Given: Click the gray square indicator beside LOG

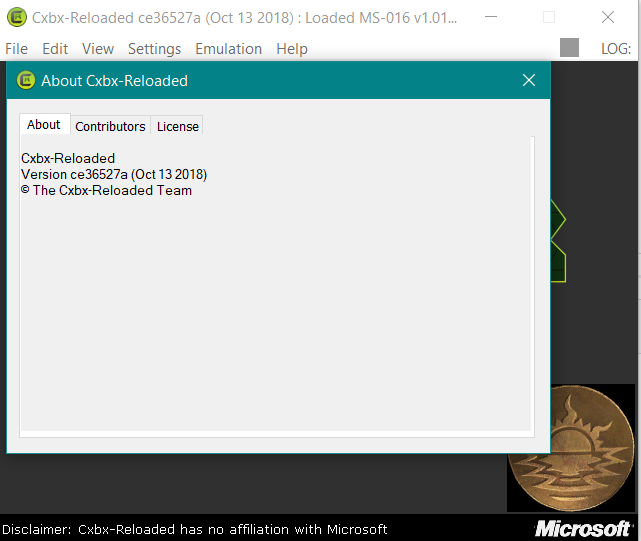Looking at the screenshot, I should [x=569, y=47].
